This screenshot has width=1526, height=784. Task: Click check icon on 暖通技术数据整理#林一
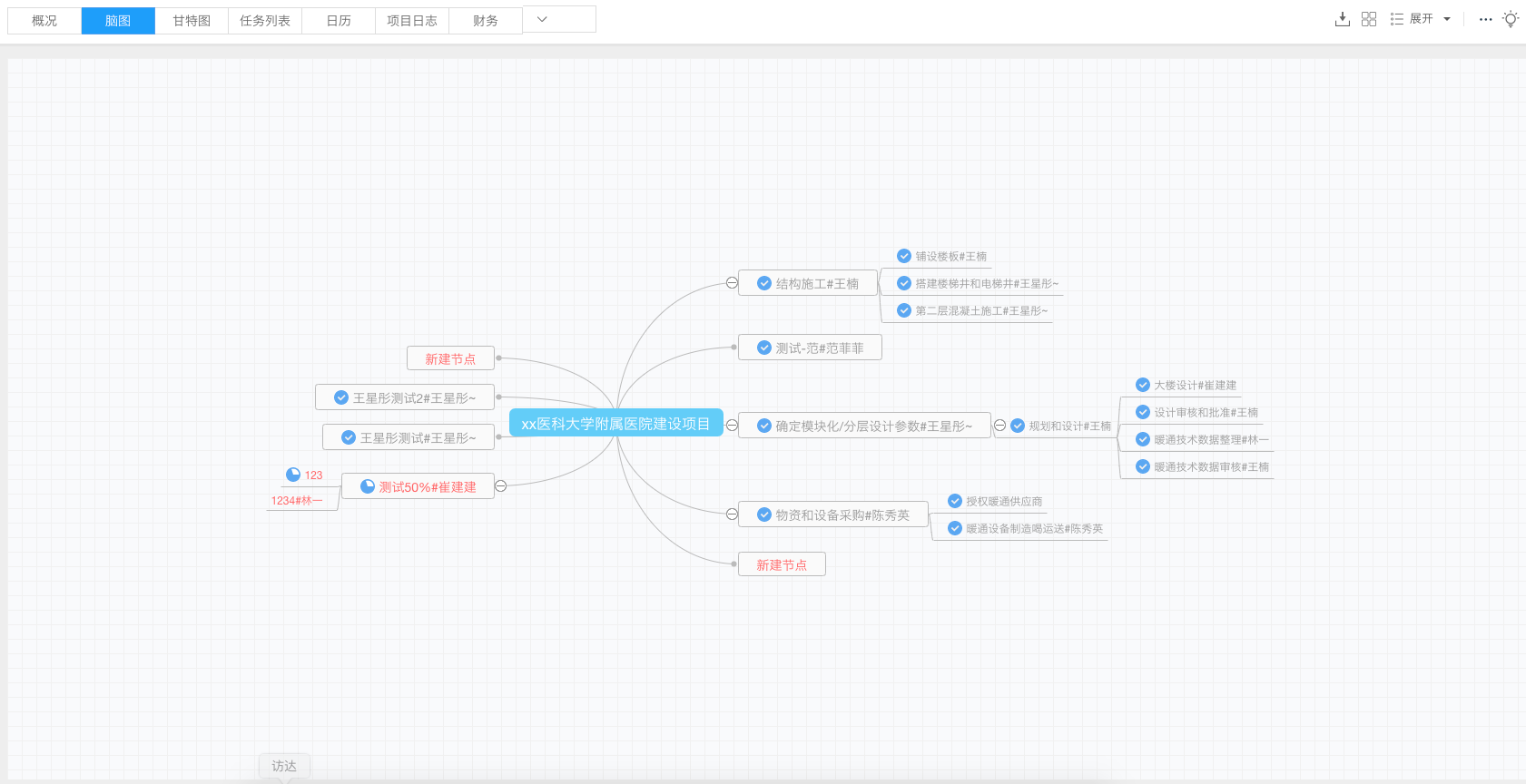tap(1143, 439)
